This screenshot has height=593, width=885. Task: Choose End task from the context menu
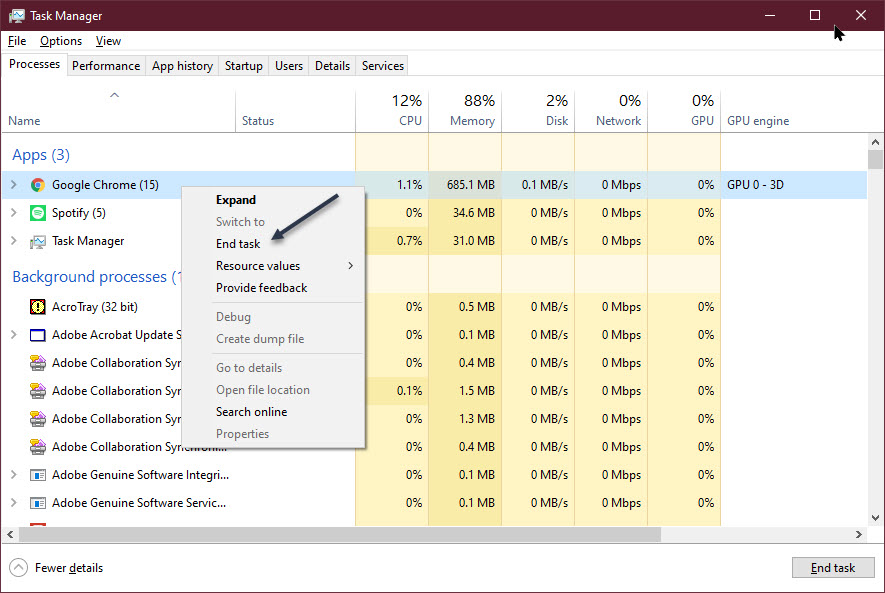[238, 244]
